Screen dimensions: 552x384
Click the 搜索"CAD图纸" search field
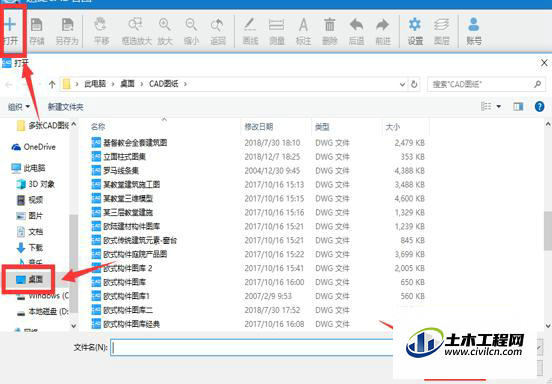pyautogui.click(x=487, y=84)
